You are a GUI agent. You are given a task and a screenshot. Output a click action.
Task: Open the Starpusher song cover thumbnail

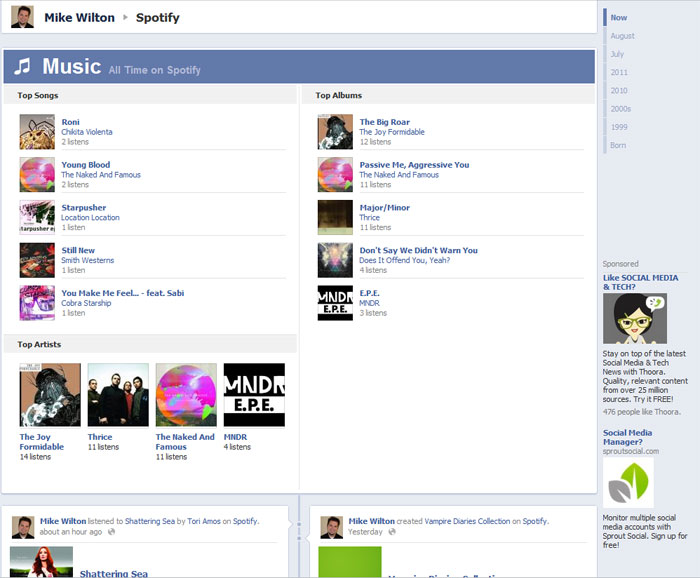37,217
